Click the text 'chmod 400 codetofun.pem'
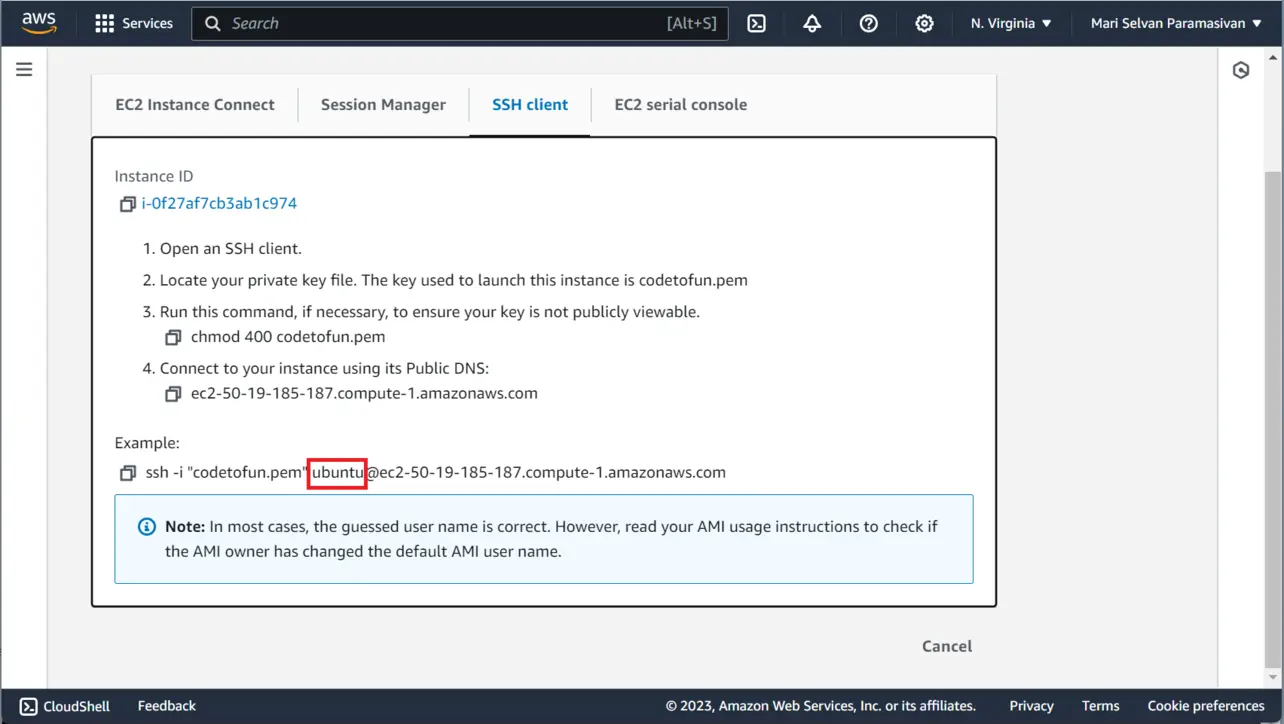 (288, 337)
